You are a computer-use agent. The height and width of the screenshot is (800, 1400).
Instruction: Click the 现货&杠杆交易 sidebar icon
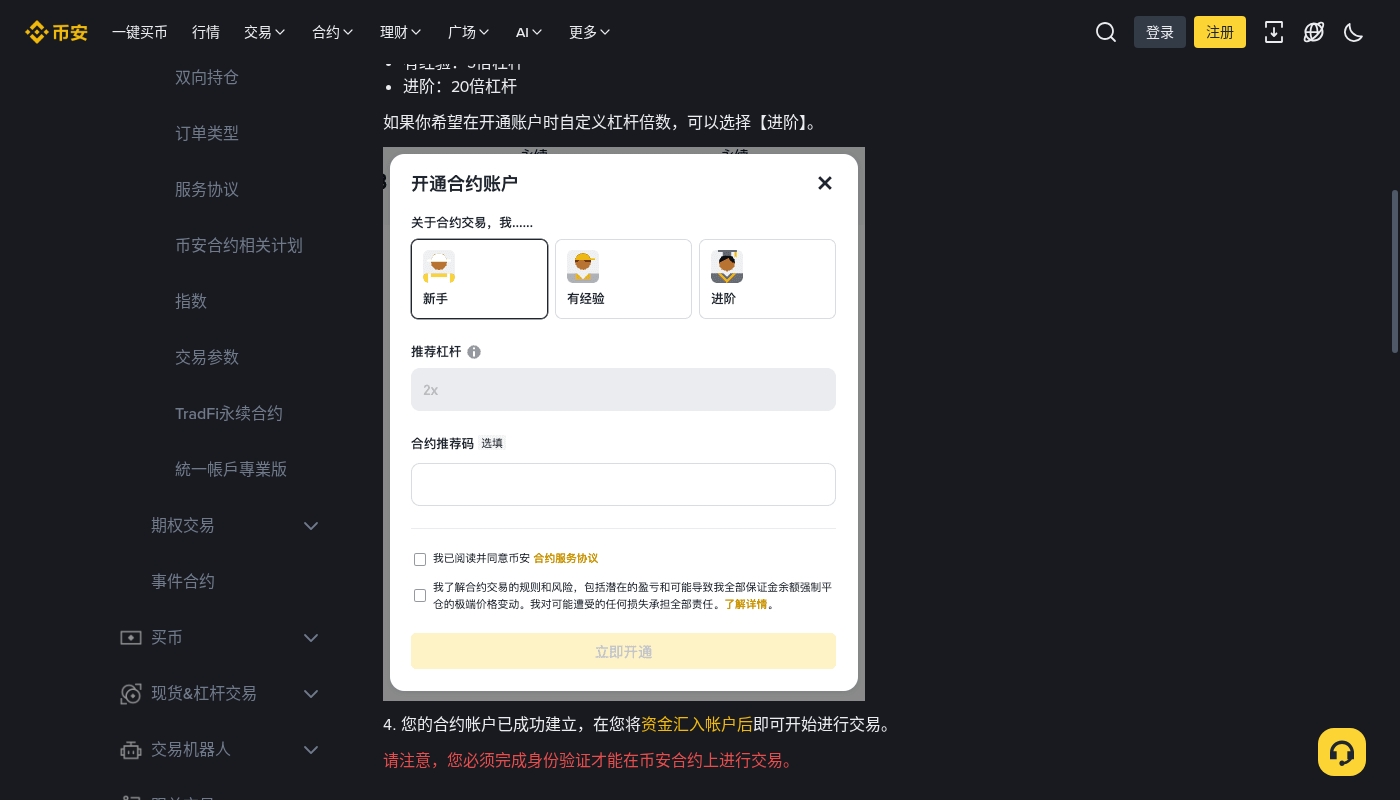[x=131, y=693]
